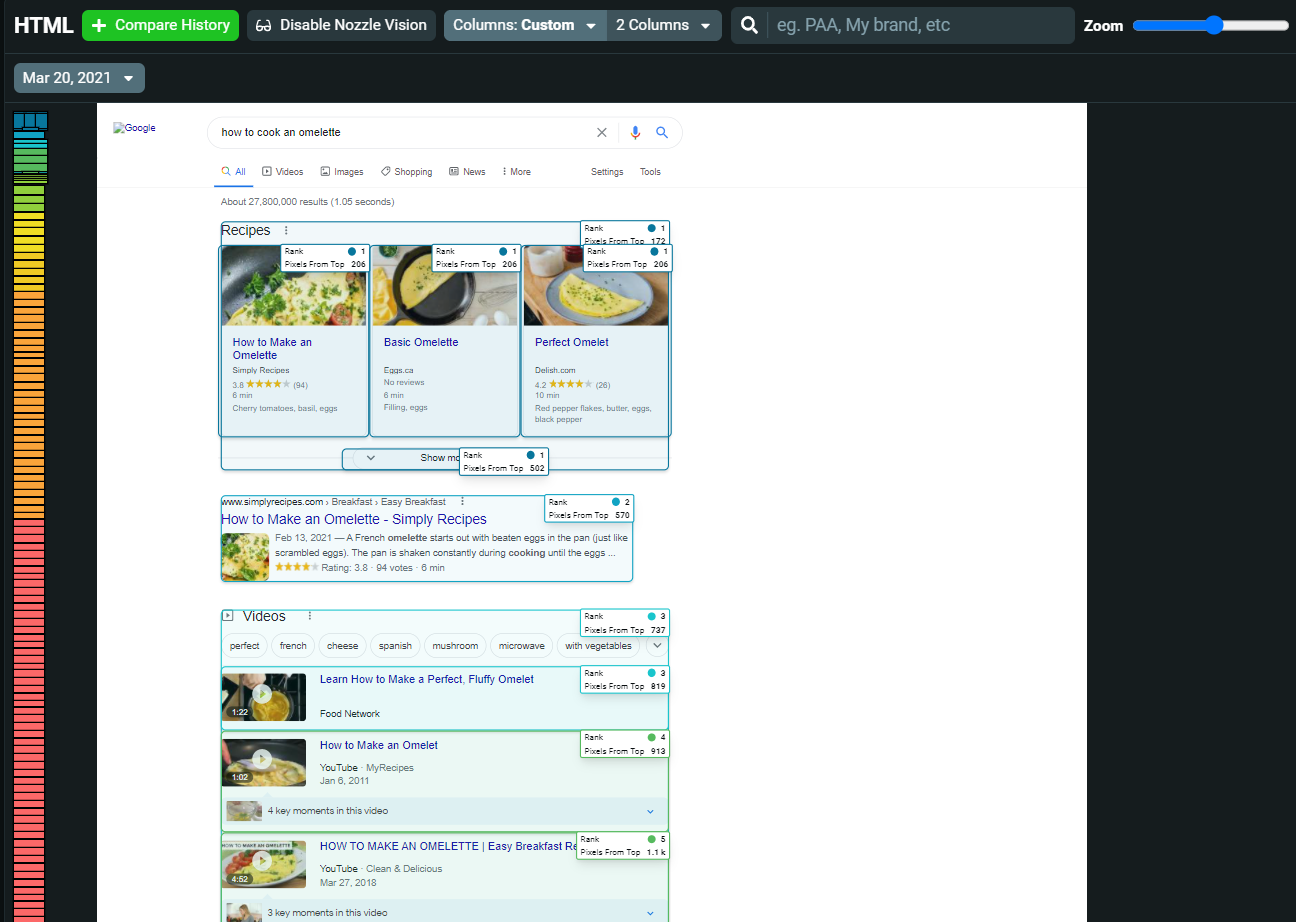Open How to Make an Omelette - Simply Recipes

354,519
